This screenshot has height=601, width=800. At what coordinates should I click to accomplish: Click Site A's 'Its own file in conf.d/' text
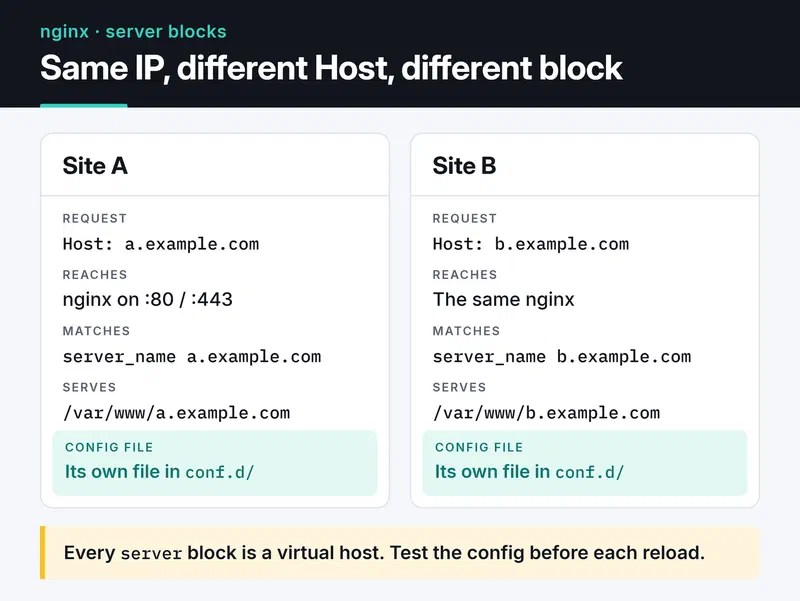(x=159, y=472)
